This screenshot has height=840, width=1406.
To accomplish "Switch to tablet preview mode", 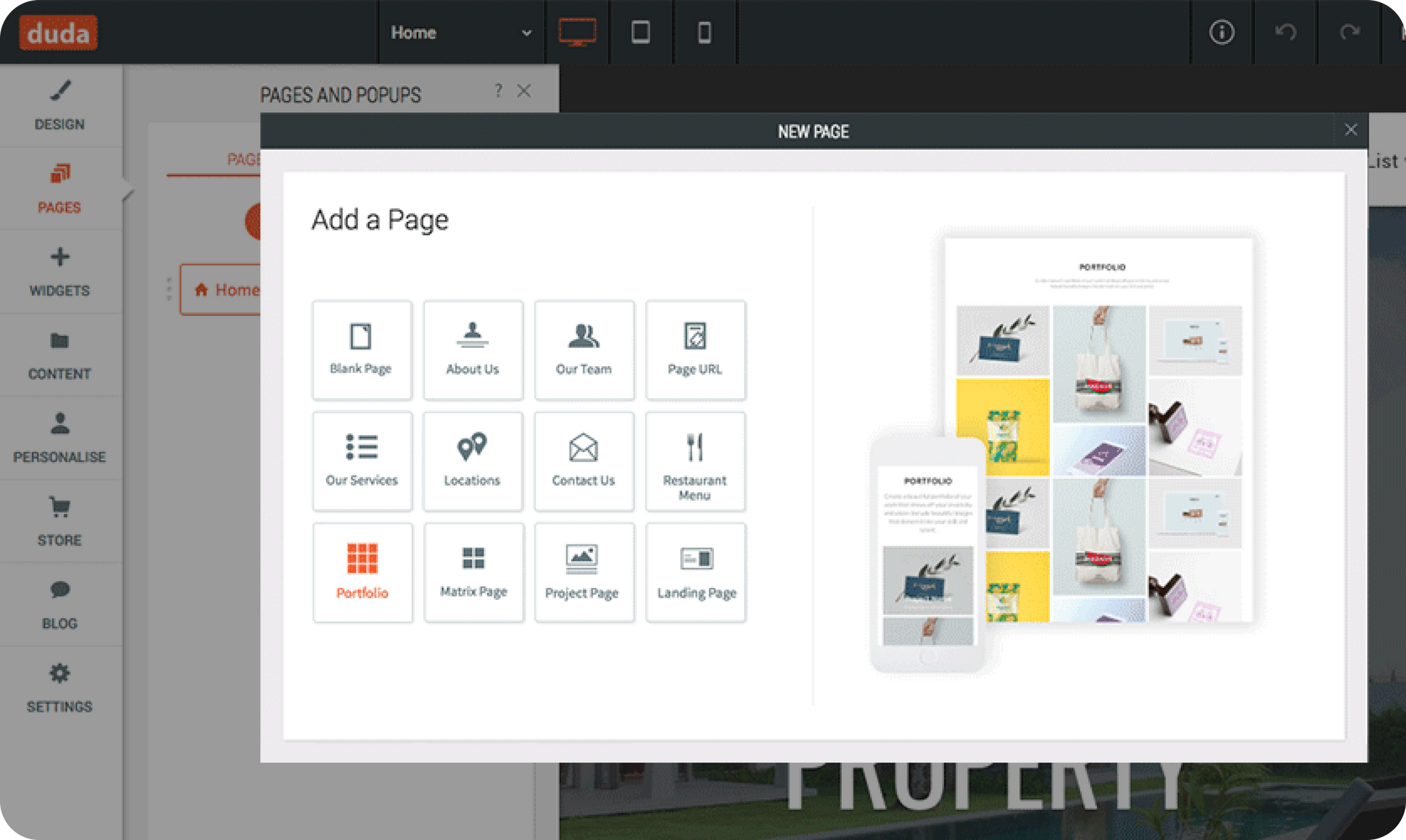I will tap(641, 32).
